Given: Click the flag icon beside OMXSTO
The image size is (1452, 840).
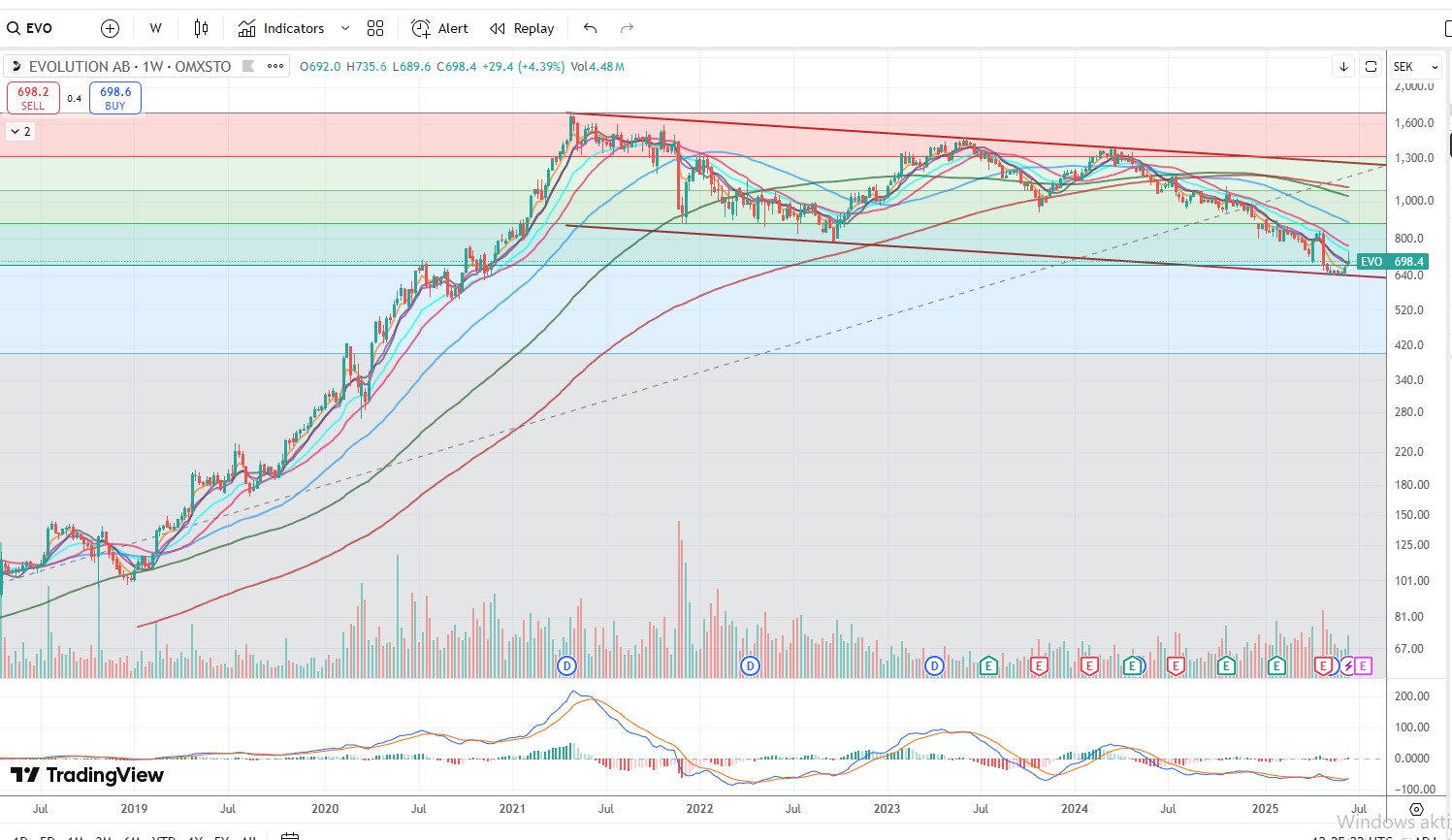Looking at the screenshot, I should pyautogui.click(x=248, y=66).
